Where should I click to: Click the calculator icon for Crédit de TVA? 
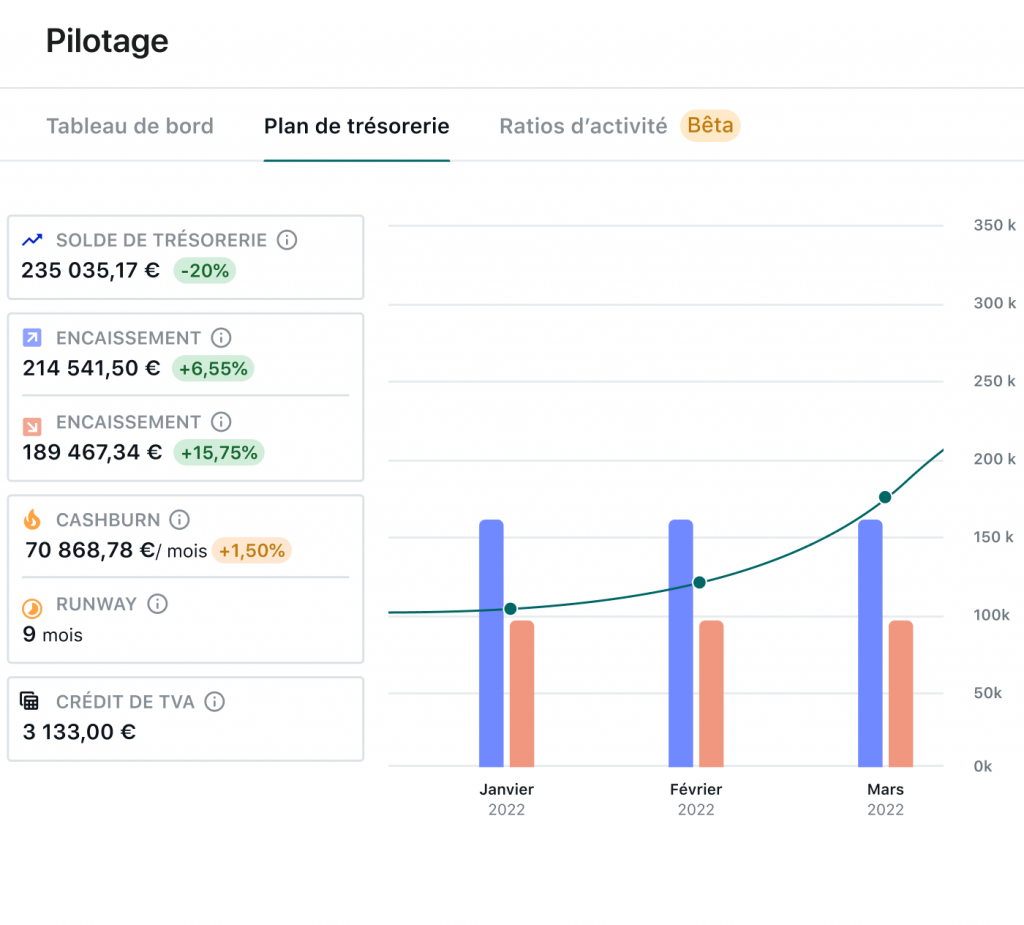click(31, 701)
